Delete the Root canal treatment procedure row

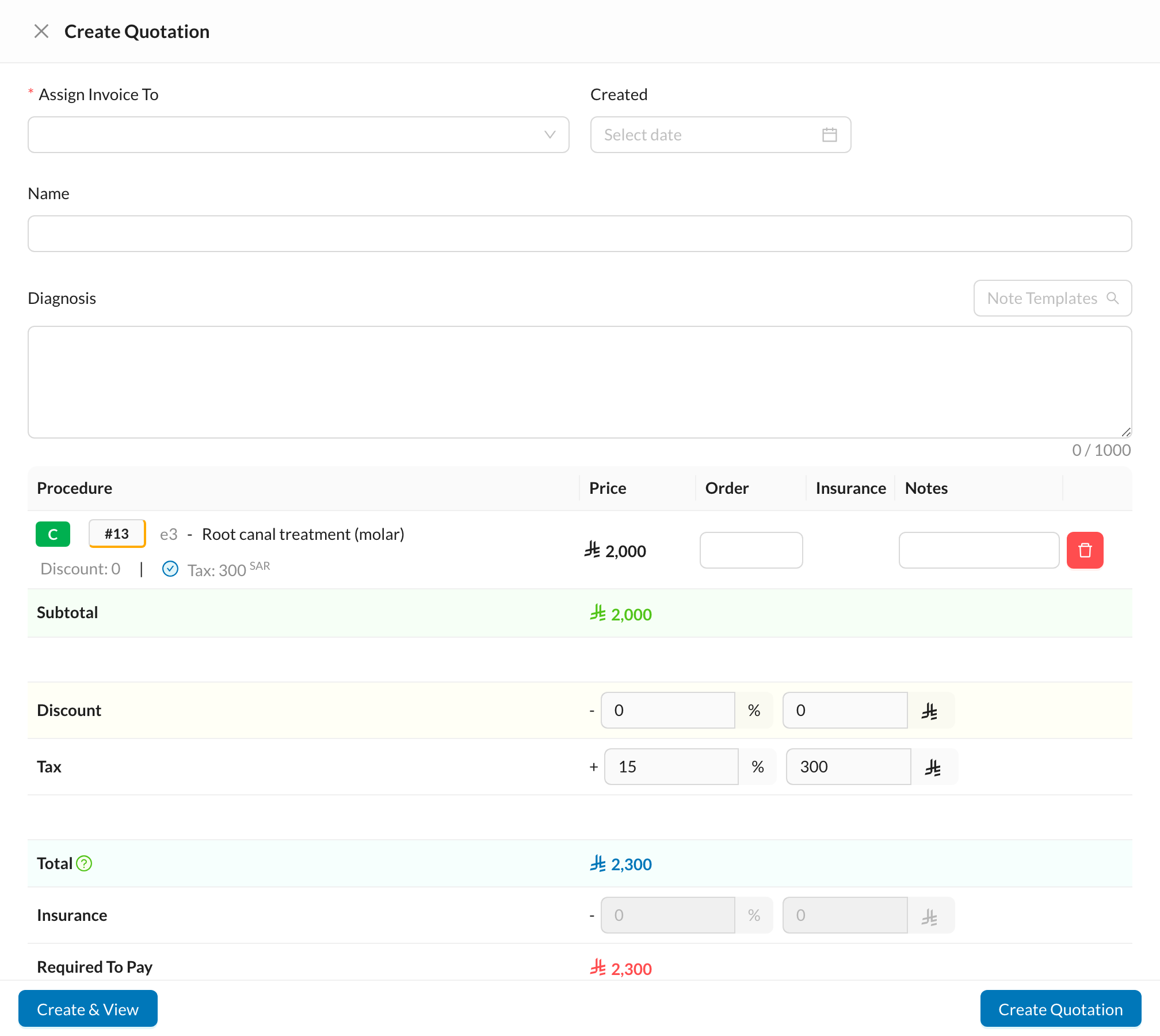coord(1085,550)
